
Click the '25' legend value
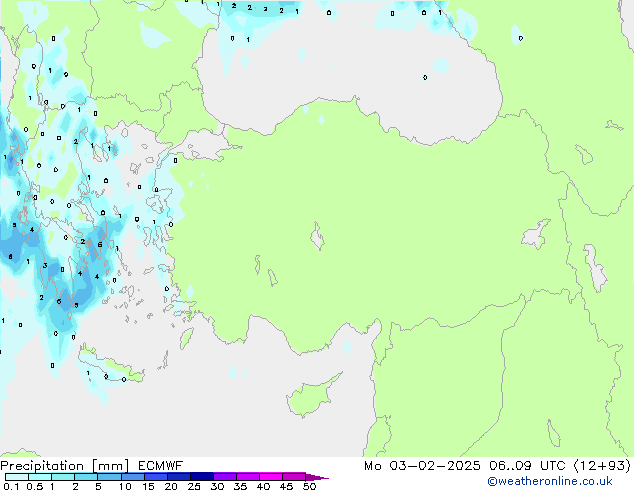[x=194, y=486]
